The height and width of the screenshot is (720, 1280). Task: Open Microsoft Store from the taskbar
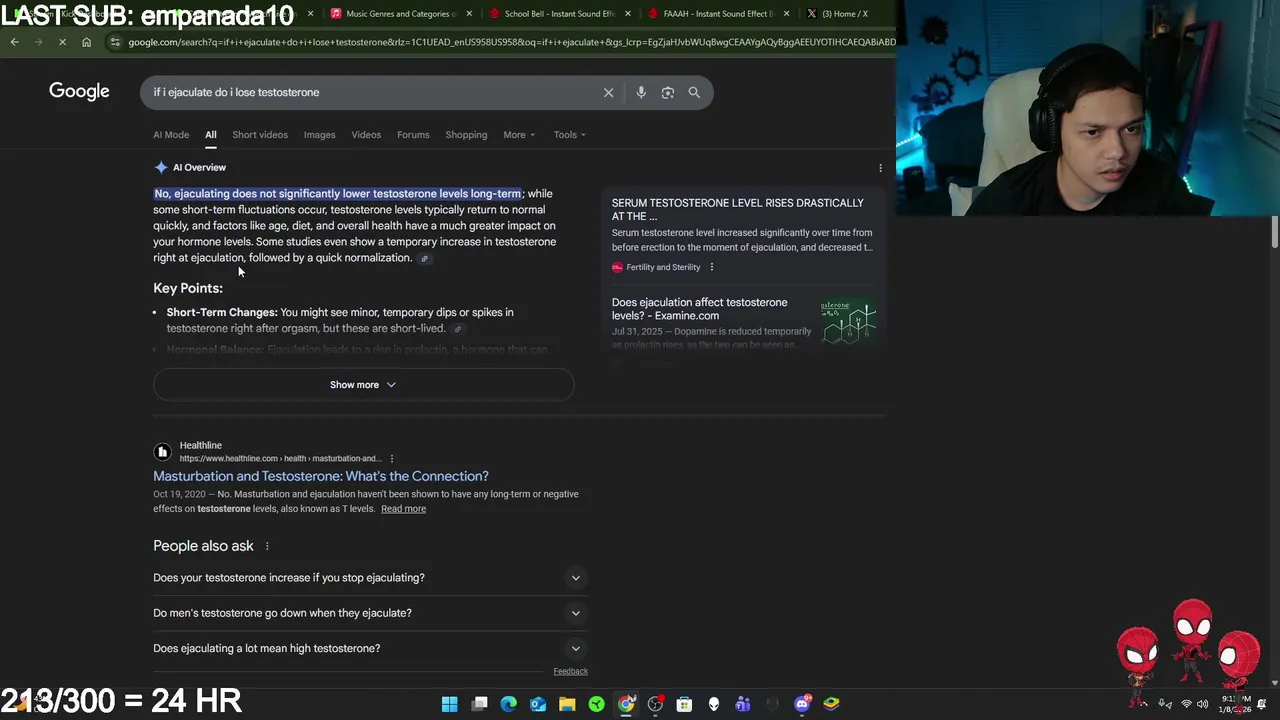[684, 704]
